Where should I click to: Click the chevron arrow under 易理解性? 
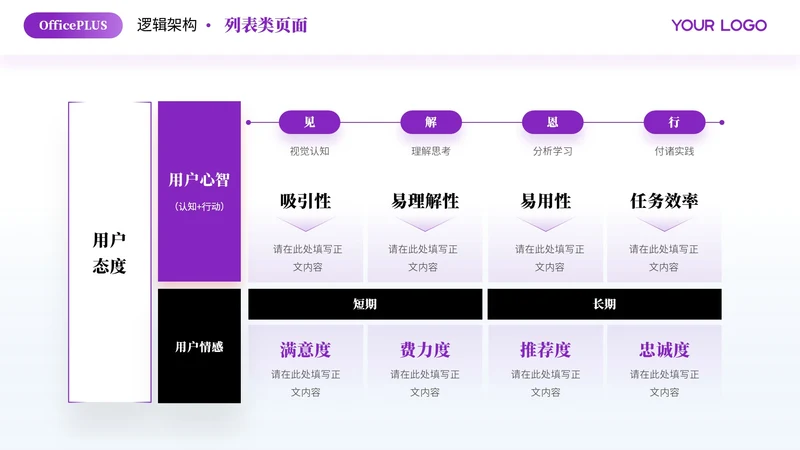tap(424, 224)
